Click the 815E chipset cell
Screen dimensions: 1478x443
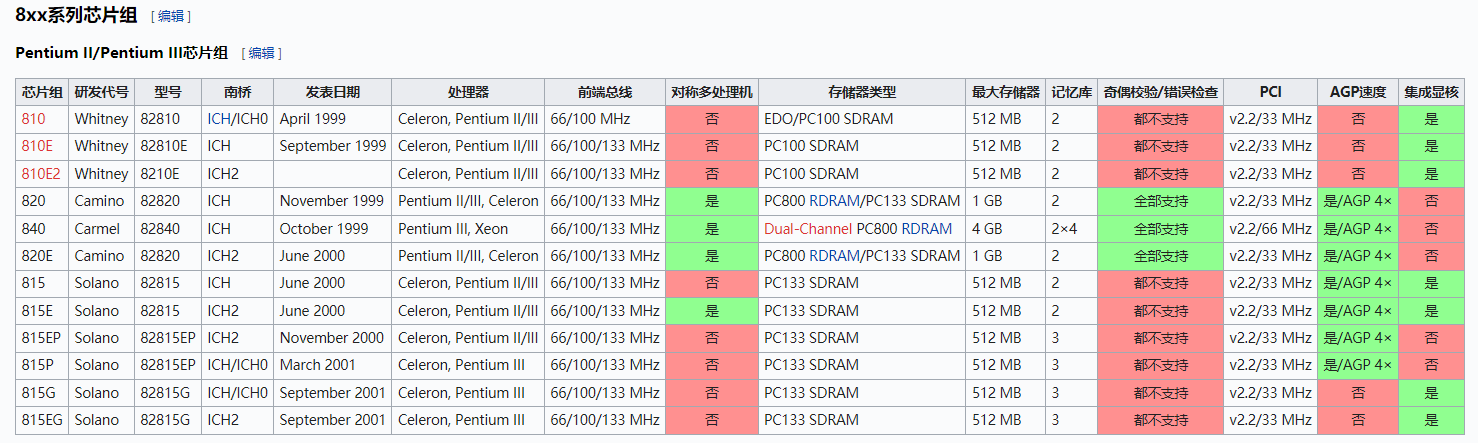pos(42,311)
